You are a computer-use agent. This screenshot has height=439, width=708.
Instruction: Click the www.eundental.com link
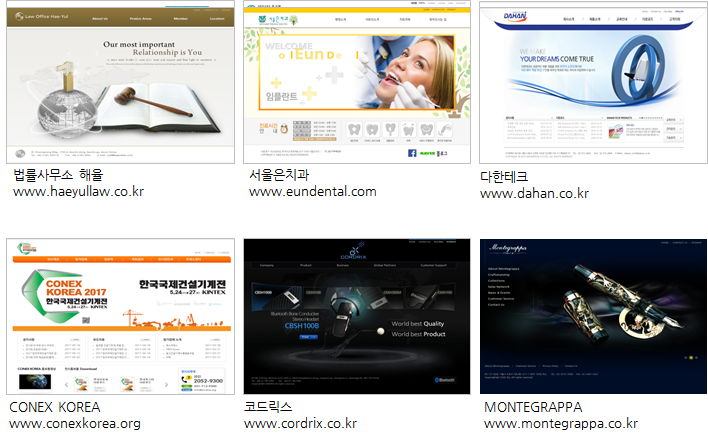click(313, 192)
